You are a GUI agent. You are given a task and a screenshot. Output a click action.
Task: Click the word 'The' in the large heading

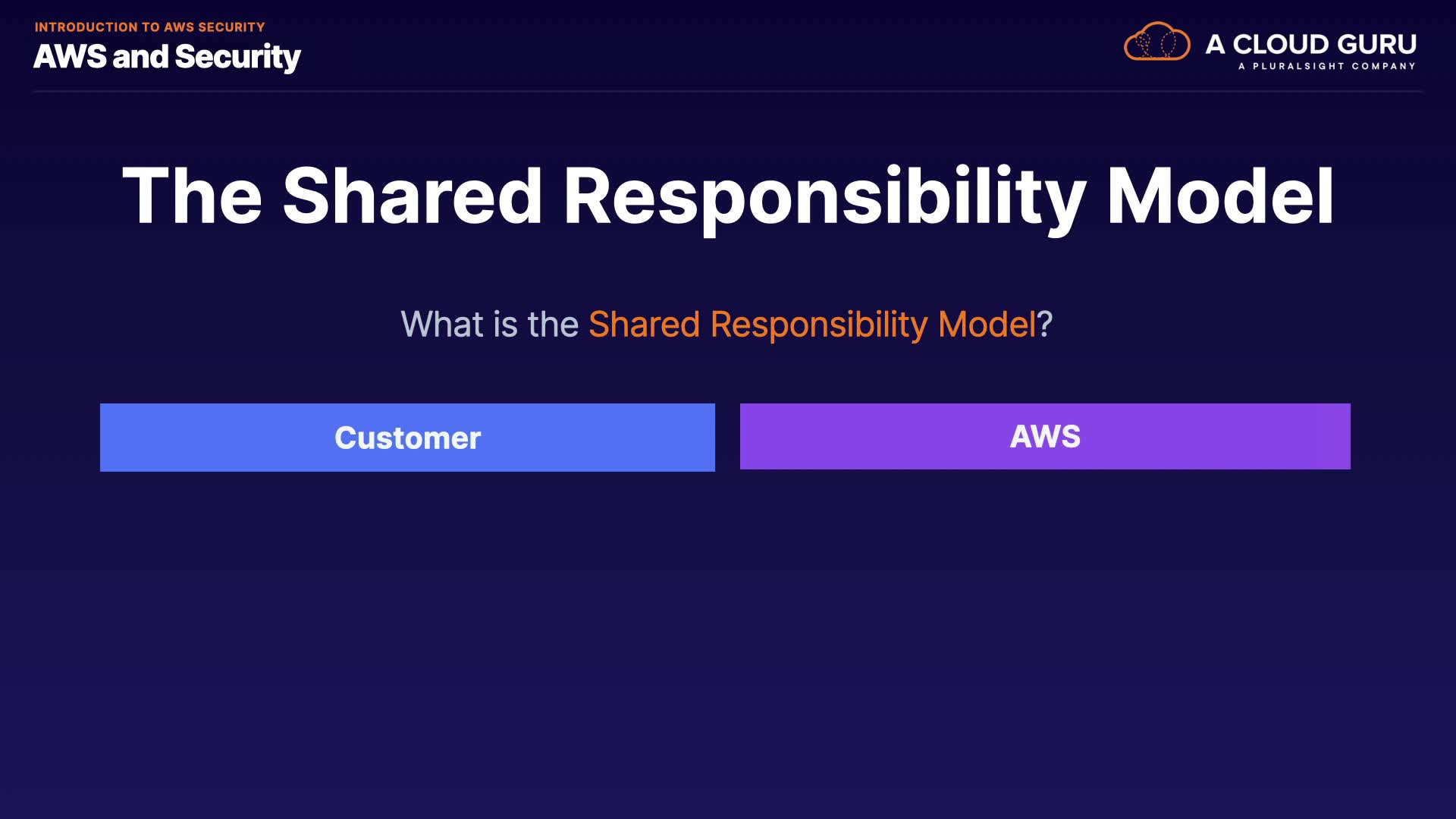[x=192, y=196]
